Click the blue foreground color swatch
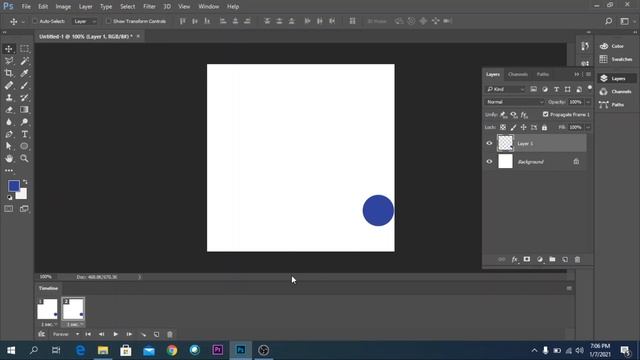The image size is (640, 360). click(13, 186)
